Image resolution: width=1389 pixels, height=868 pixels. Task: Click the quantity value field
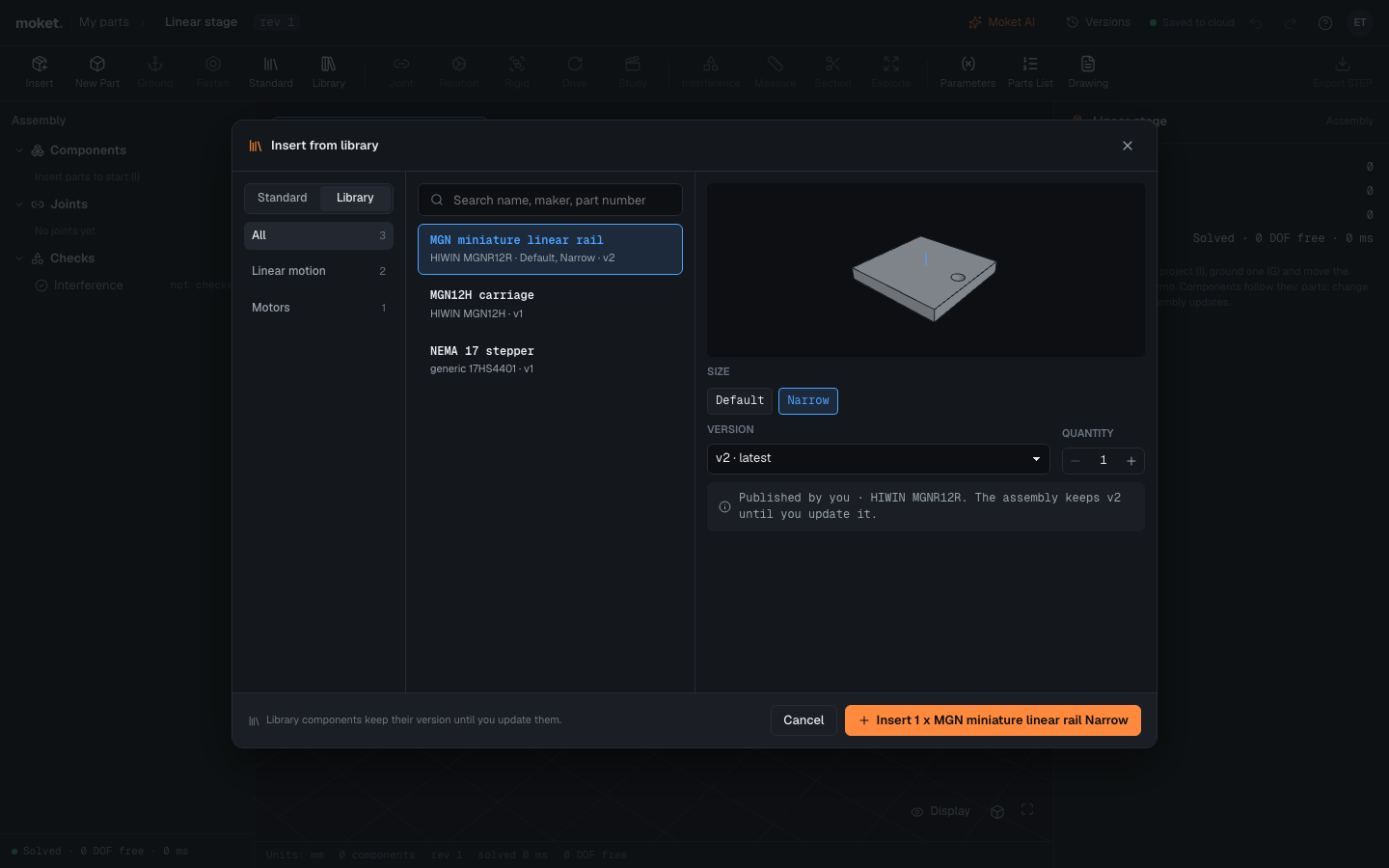pyautogui.click(x=1103, y=461)
